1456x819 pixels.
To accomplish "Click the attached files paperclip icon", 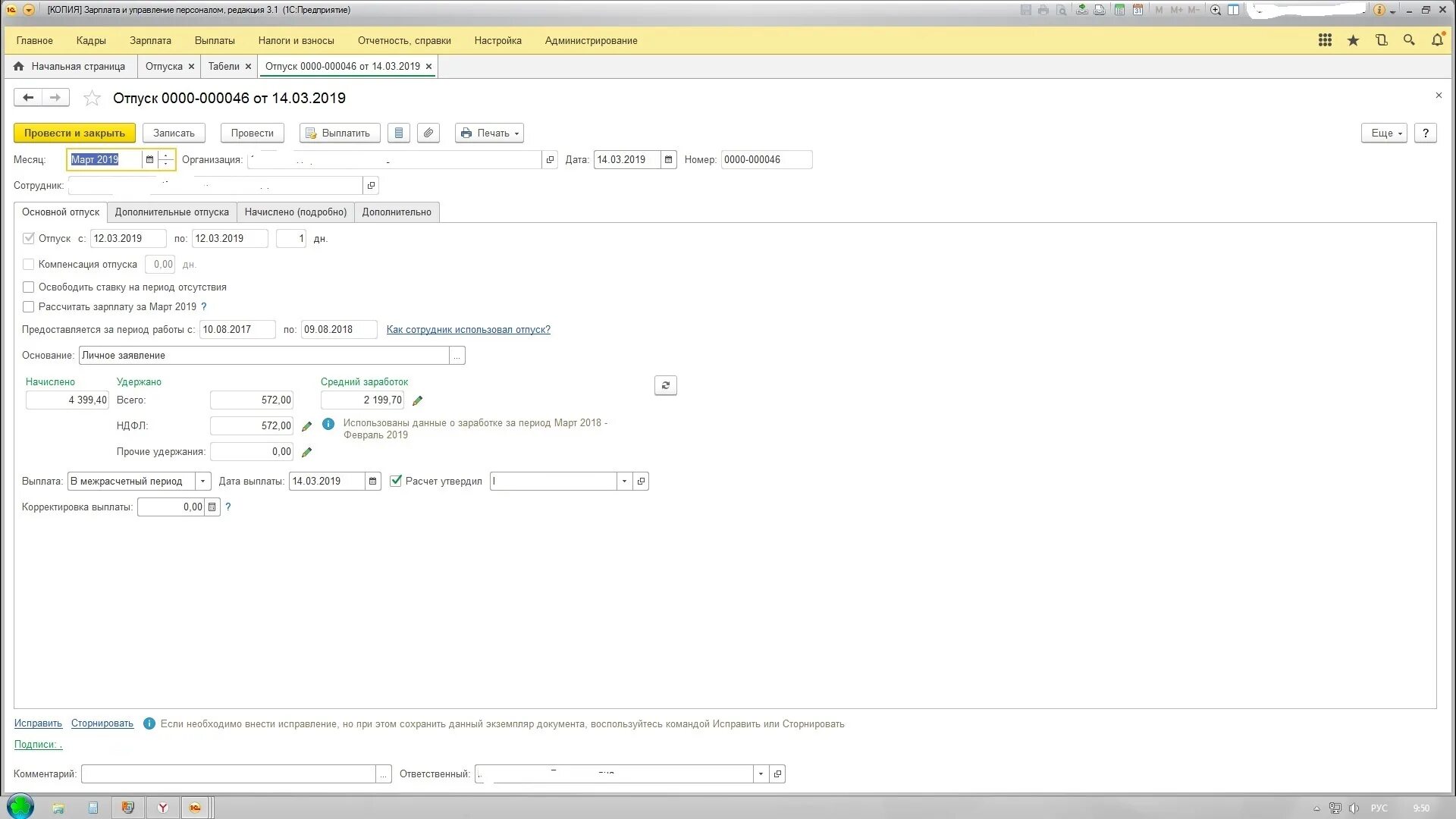I will (x=428, y=133).
